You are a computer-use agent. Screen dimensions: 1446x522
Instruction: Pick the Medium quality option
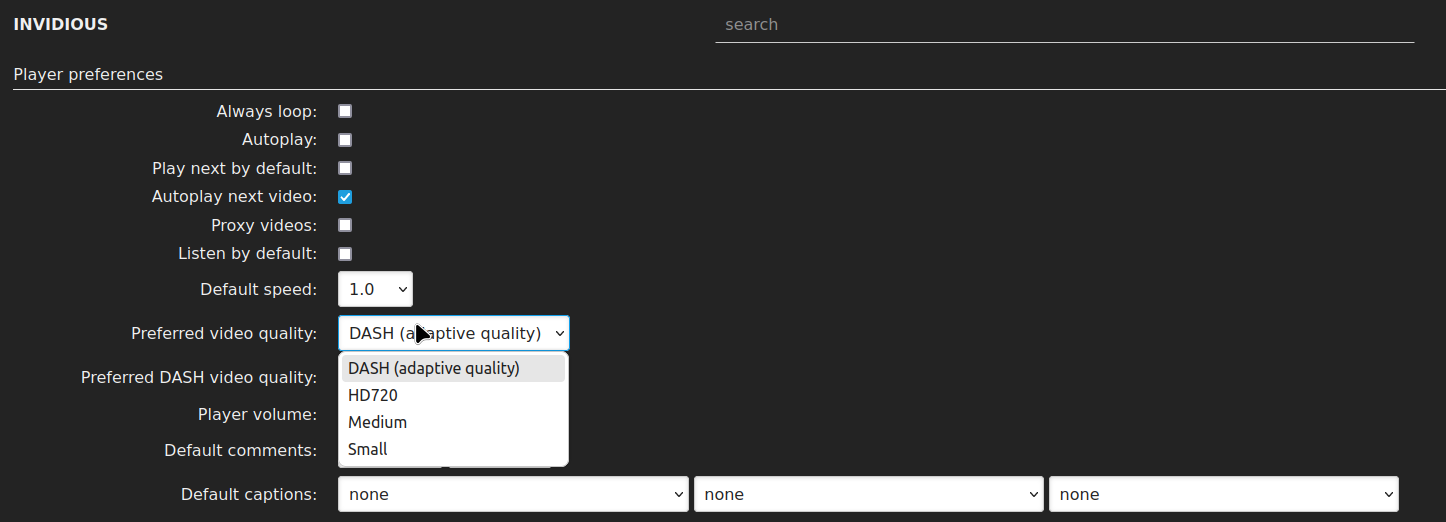[x=454, y=422]
